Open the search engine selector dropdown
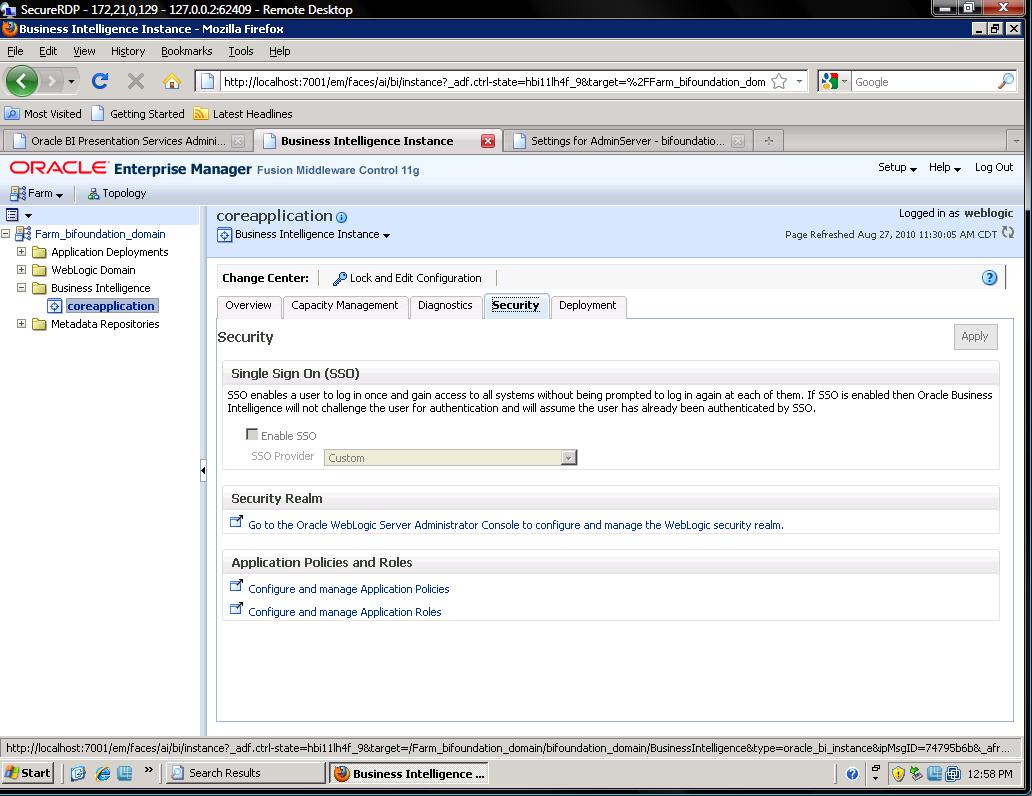Image resolution: width=1032 pixels, height=796 pixels. pos(835,82)
